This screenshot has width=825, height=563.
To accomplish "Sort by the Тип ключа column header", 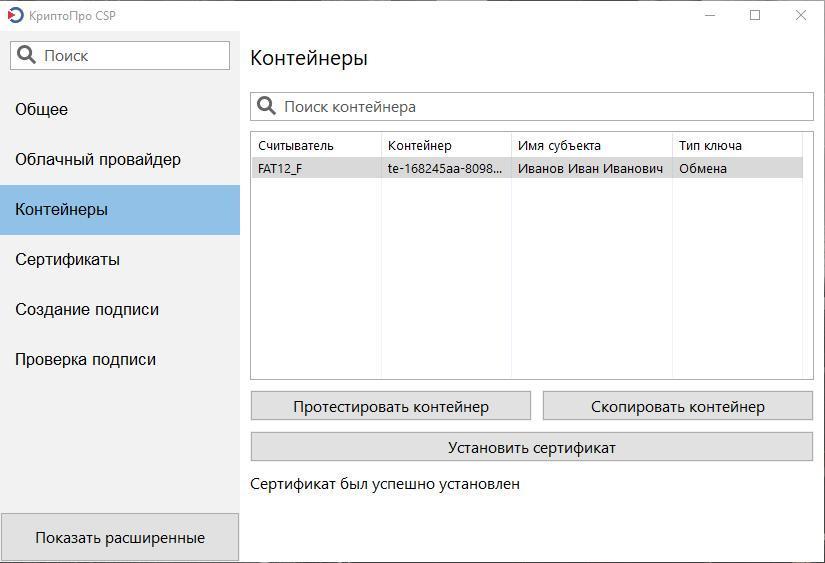I will 738,146.
